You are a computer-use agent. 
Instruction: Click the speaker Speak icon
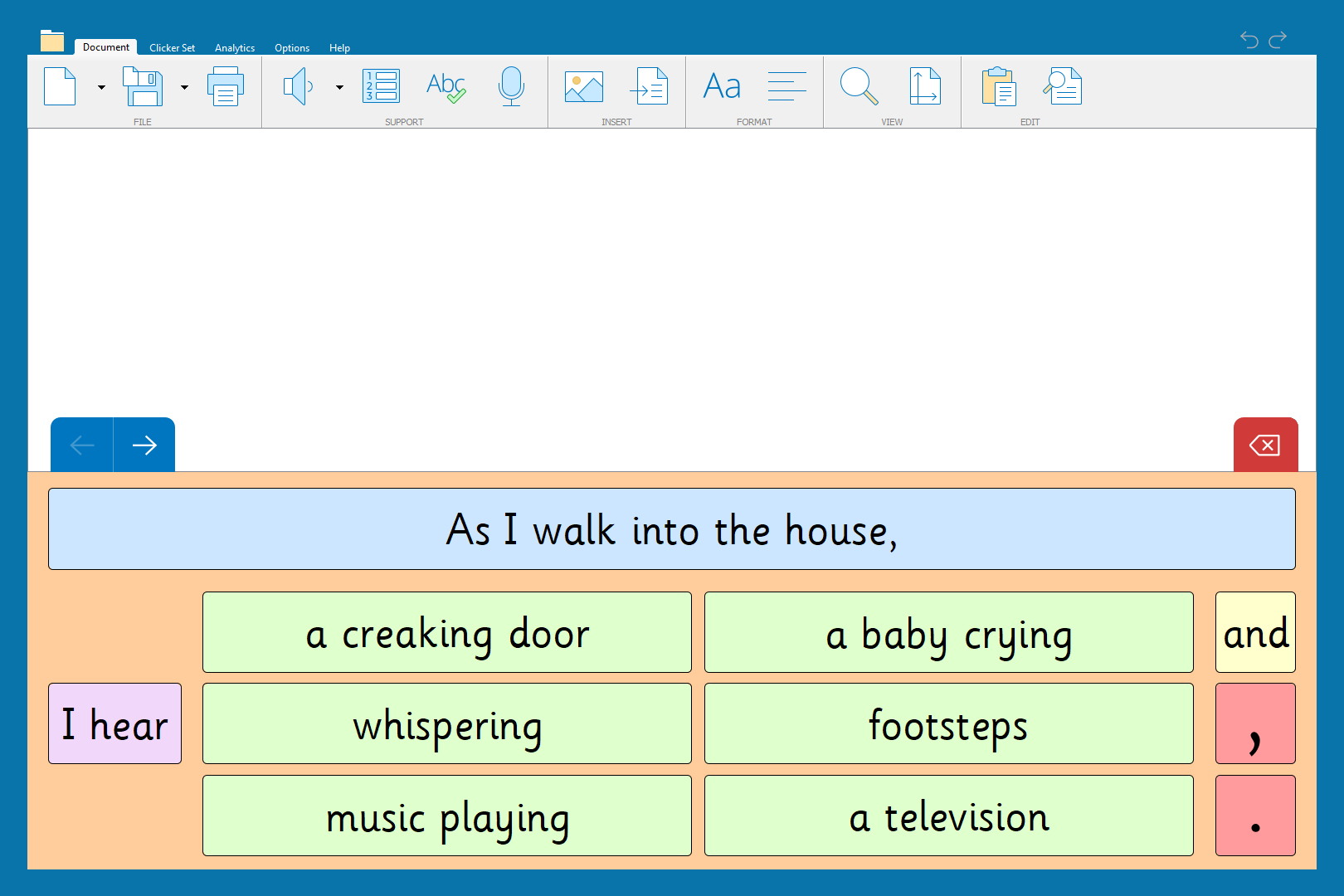tap(298, 86)
